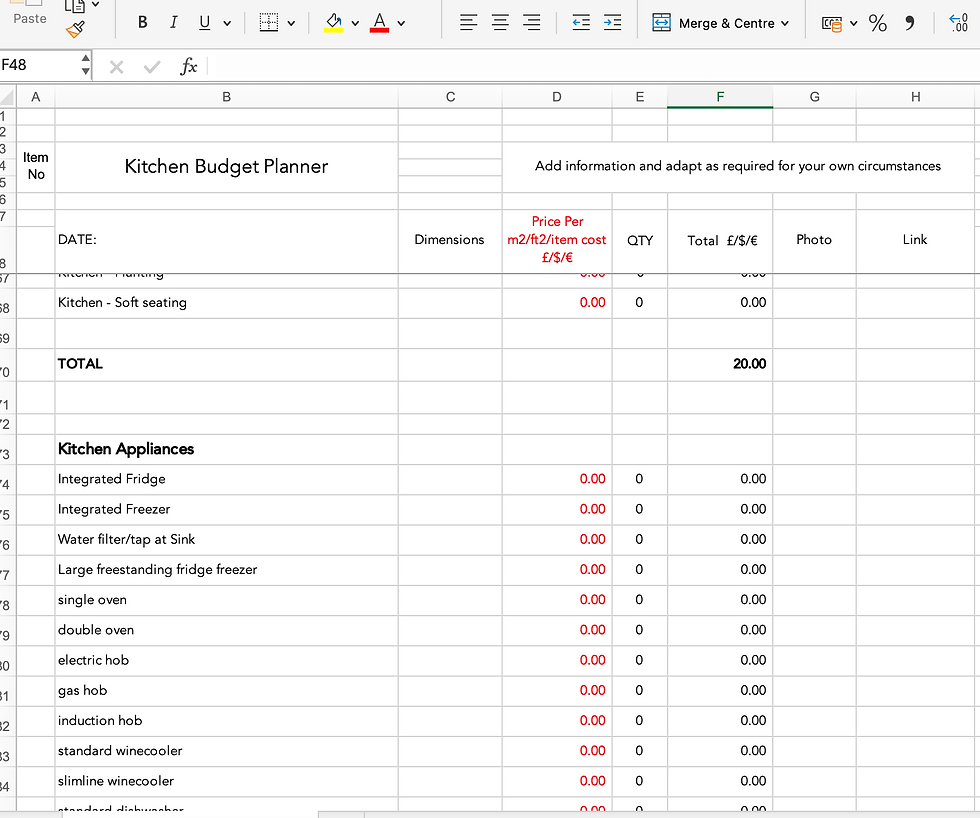Click the Total £/$/€ header cell
Image resolution: width=980 pixels, height=818 pixels.
[x=720, y=241]
